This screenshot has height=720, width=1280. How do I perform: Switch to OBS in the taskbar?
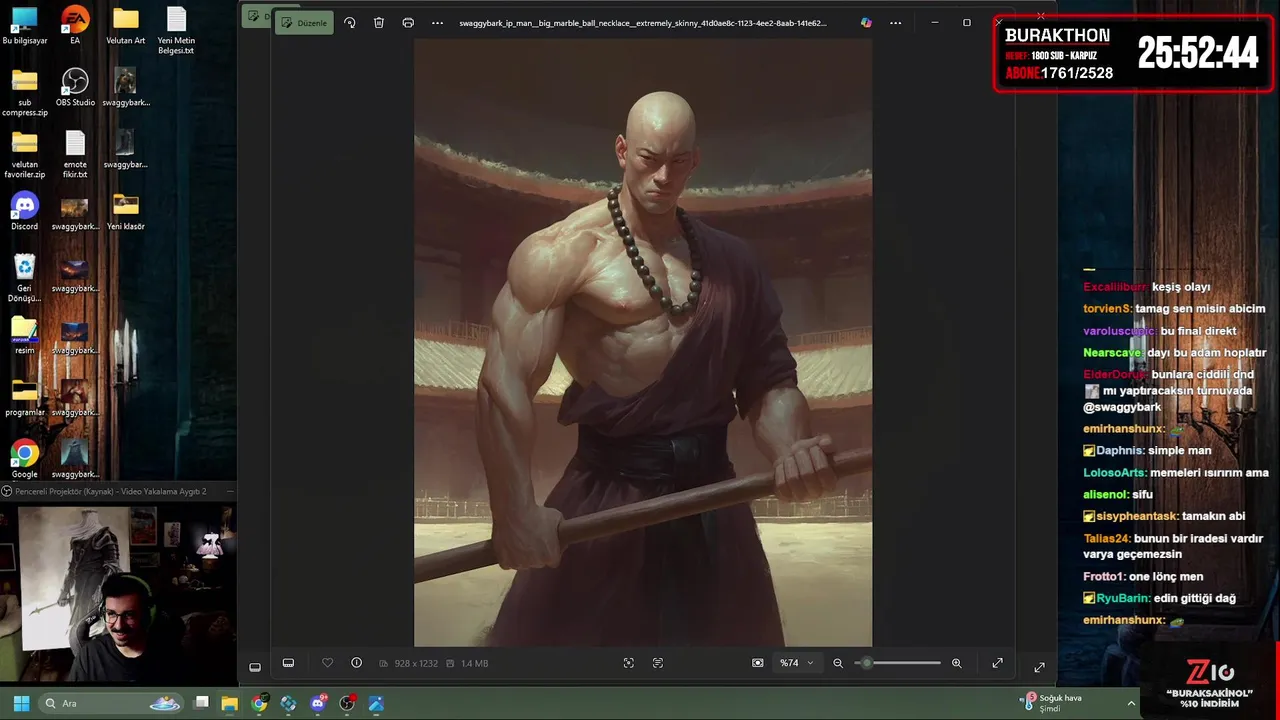tap(347, 703)
